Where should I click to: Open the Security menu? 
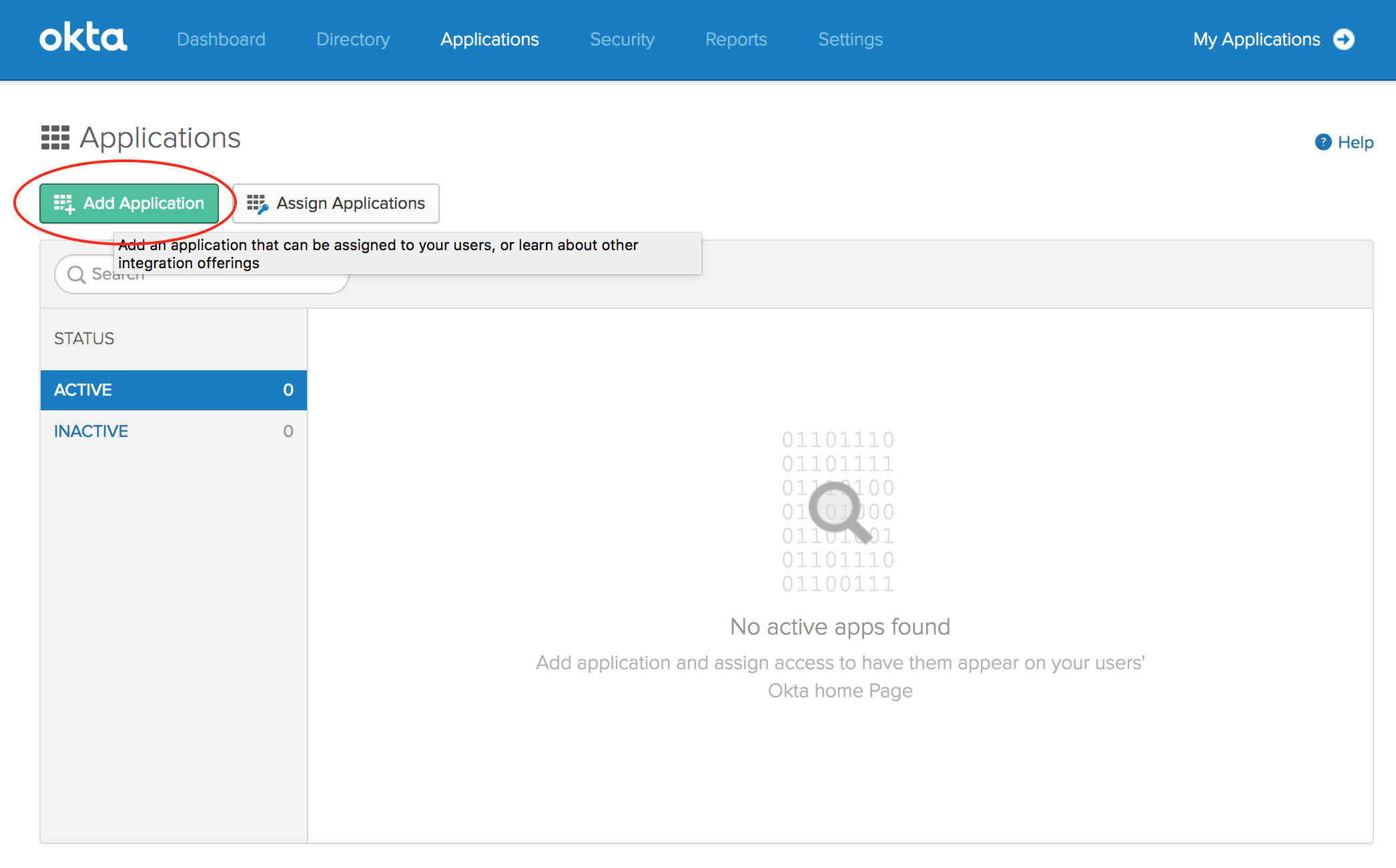(622, 39)
